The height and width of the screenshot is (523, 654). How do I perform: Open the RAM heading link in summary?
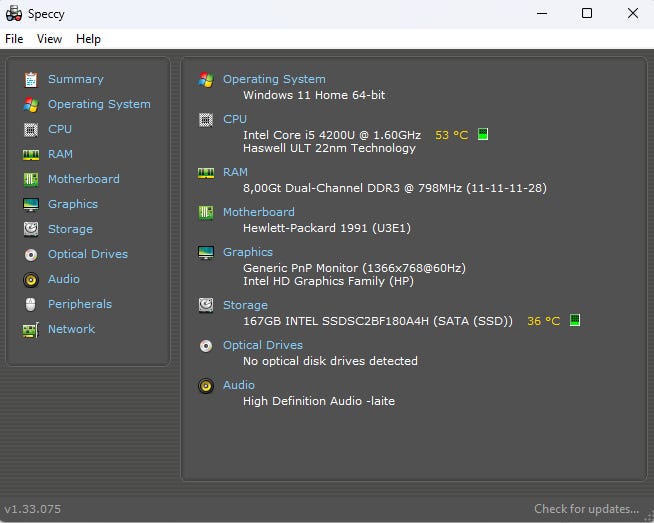[x=235, y=172]
